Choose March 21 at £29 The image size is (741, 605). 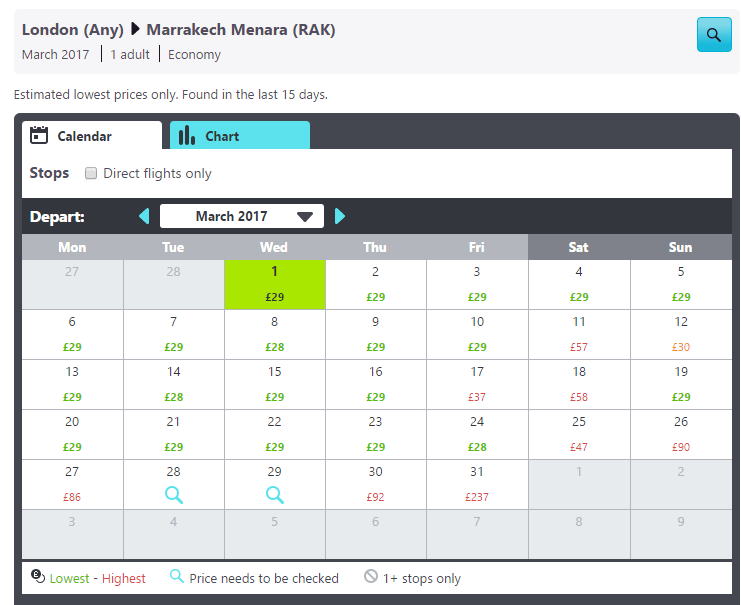pos(173,435)
